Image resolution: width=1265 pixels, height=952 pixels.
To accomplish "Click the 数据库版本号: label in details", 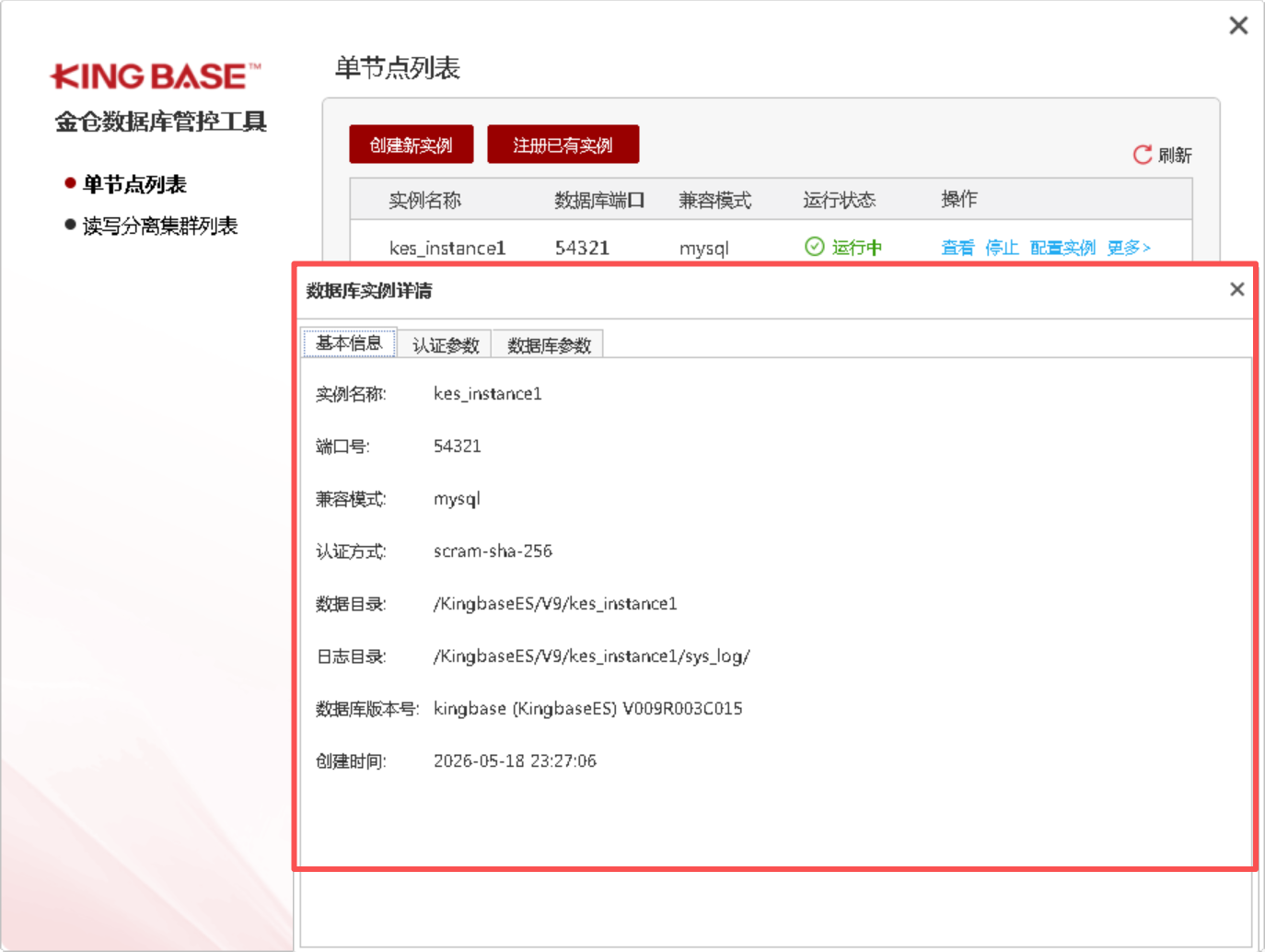I will pos(367,709).
